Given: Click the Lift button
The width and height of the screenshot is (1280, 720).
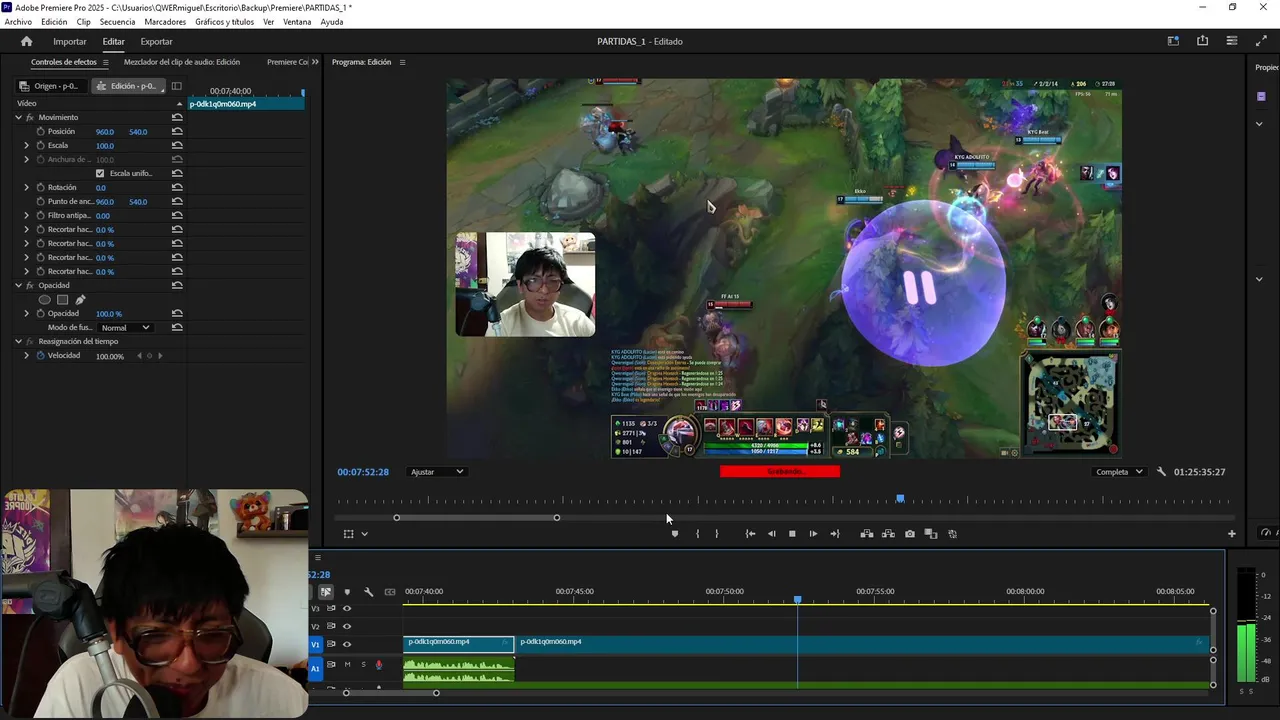Looking at the screenshot, I should 866,534.
